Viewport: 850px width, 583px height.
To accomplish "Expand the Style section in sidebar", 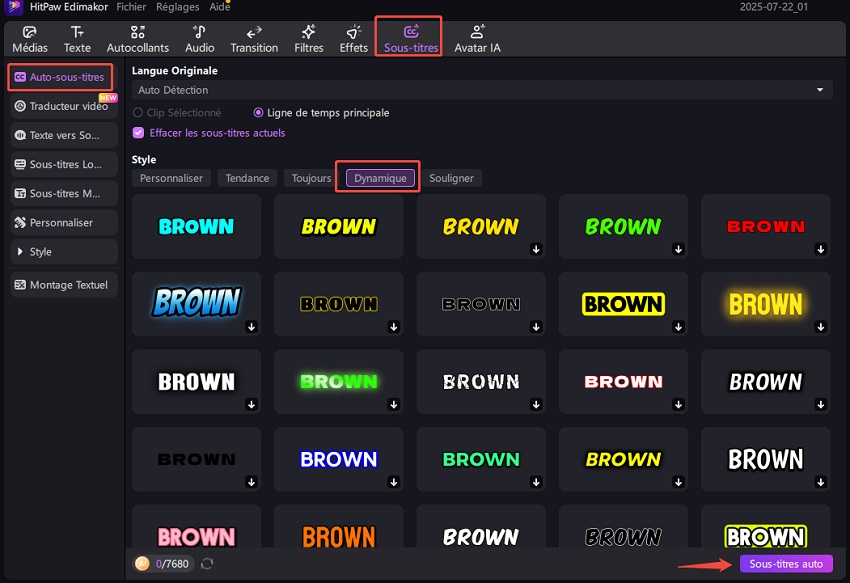I will click(x=63, y=252).
